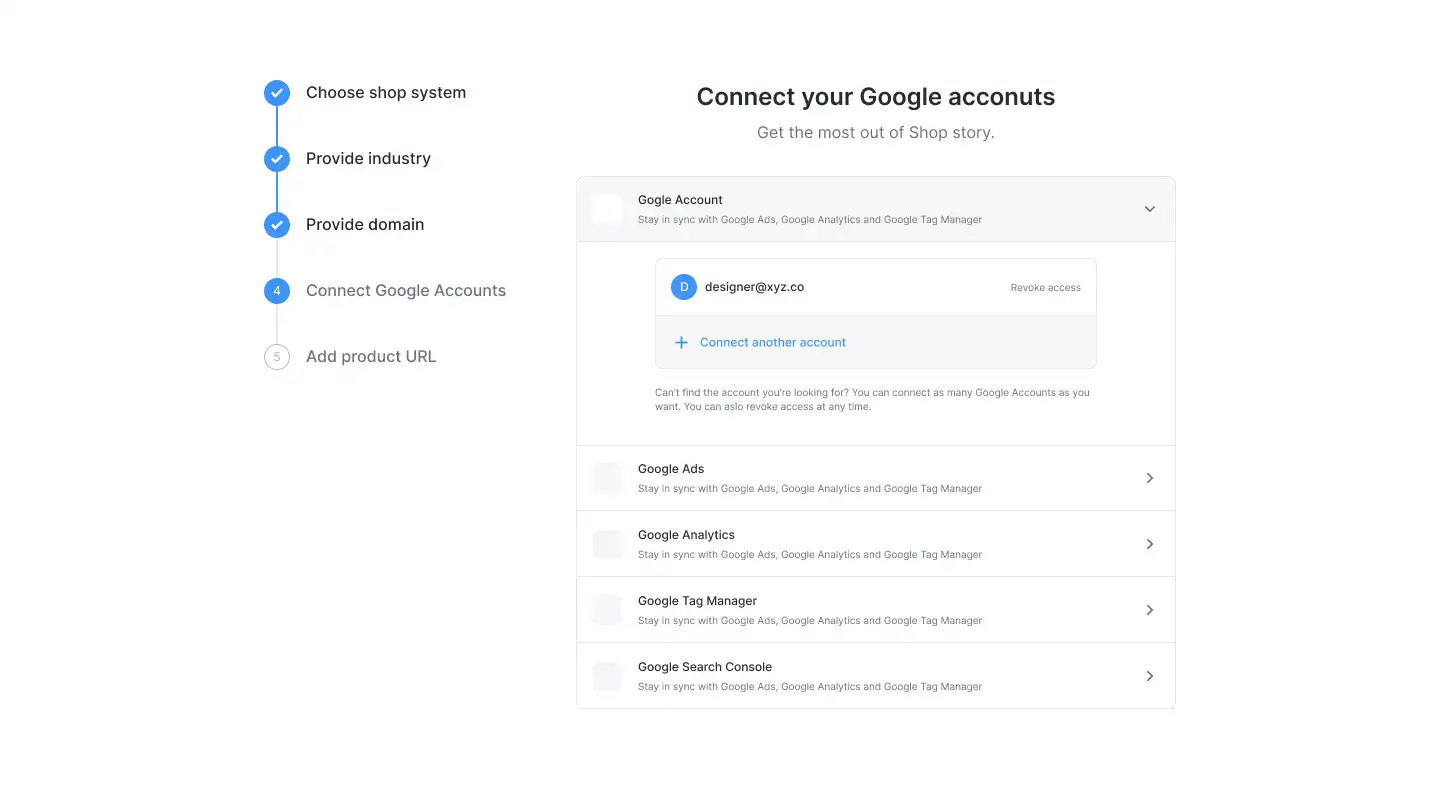Viewport: 1440px width, 789px height.
Task: Click the Google Search Console logo placeholder
Action: (608, 676)
